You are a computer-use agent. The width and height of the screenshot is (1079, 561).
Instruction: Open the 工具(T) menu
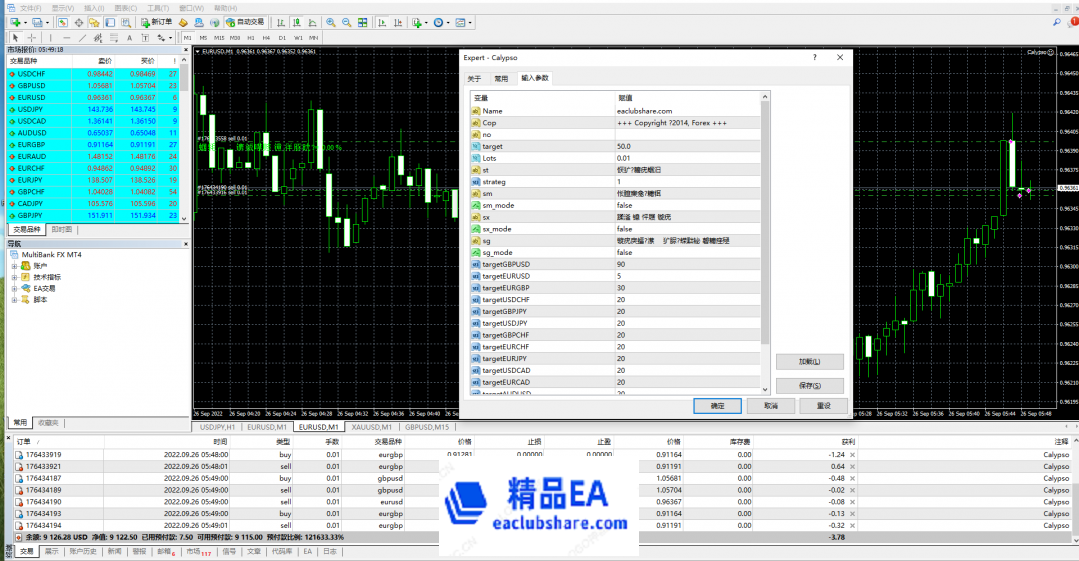click(158, 8)
